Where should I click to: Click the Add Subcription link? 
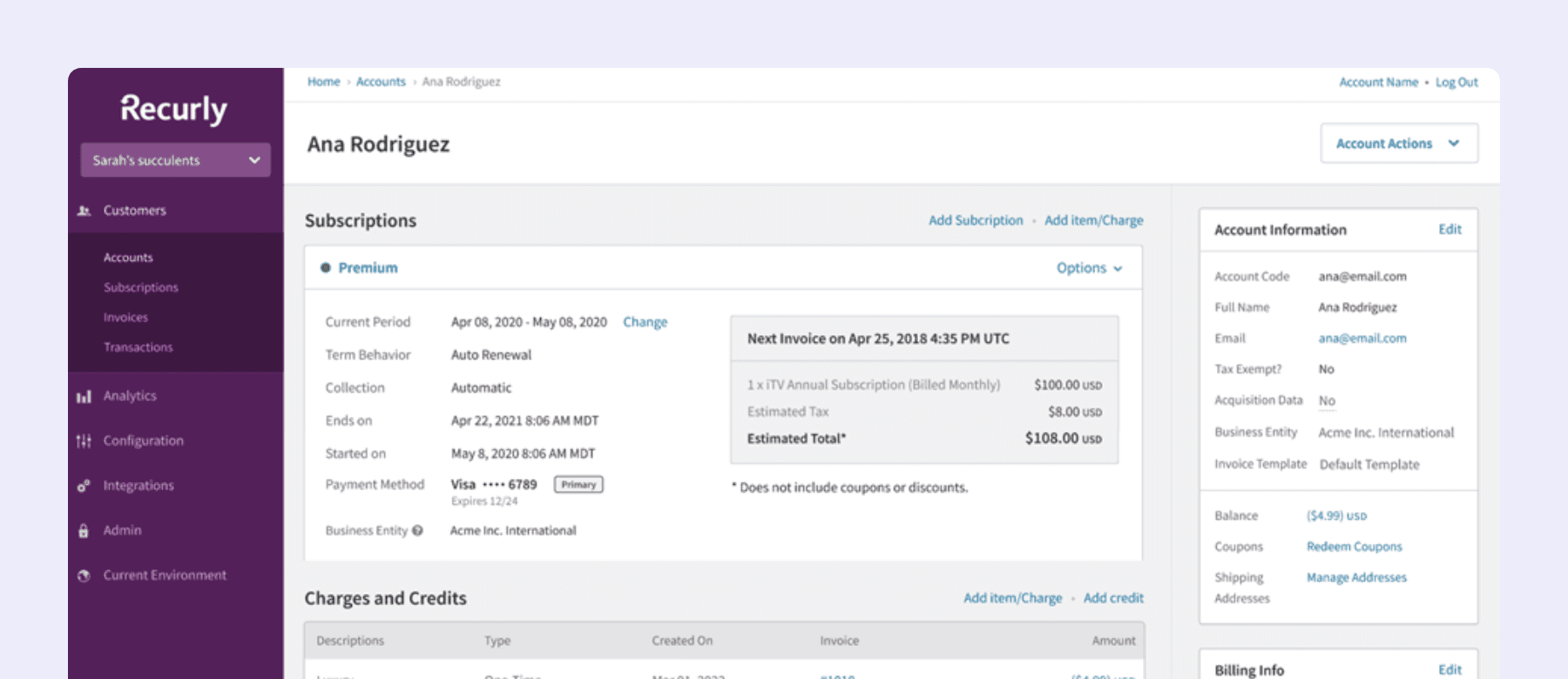click(x=976, y=221)
